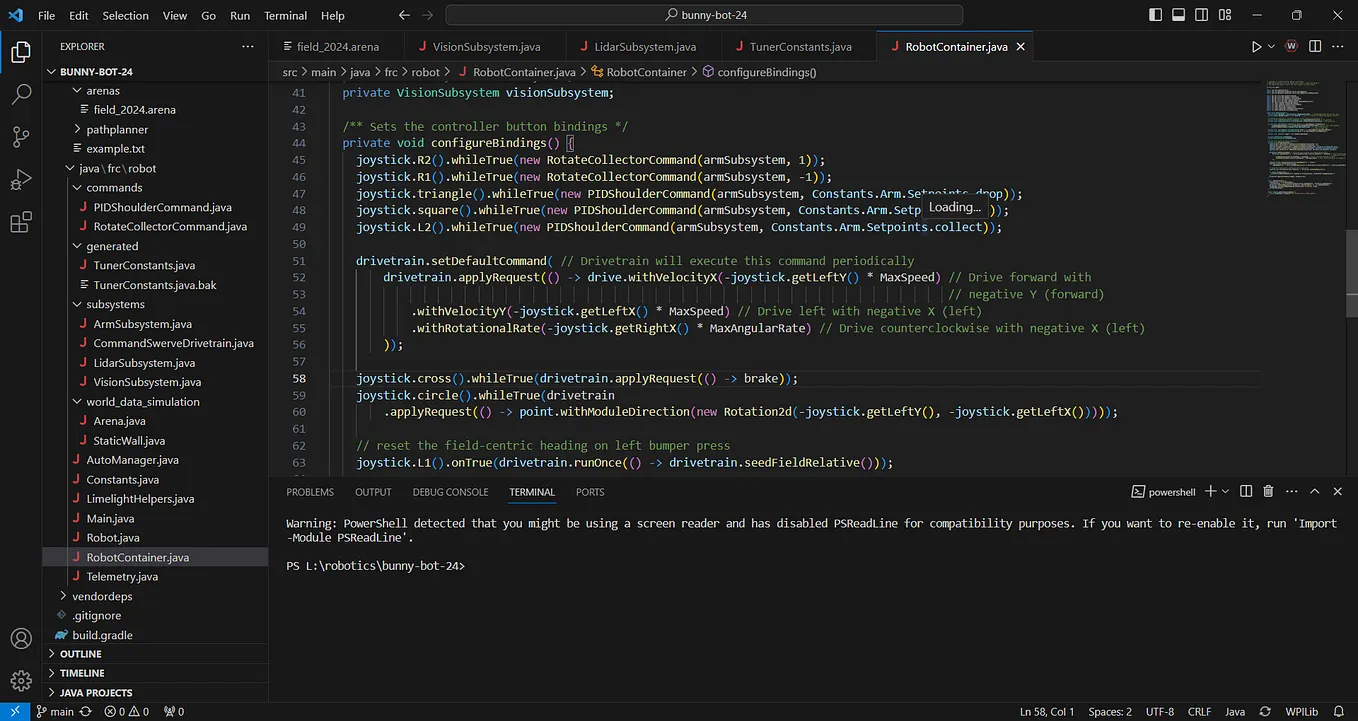Click the CRLF line ending indicator
The height and width of the screenshot is (721, 1358).
click(x=1199, y=712)
